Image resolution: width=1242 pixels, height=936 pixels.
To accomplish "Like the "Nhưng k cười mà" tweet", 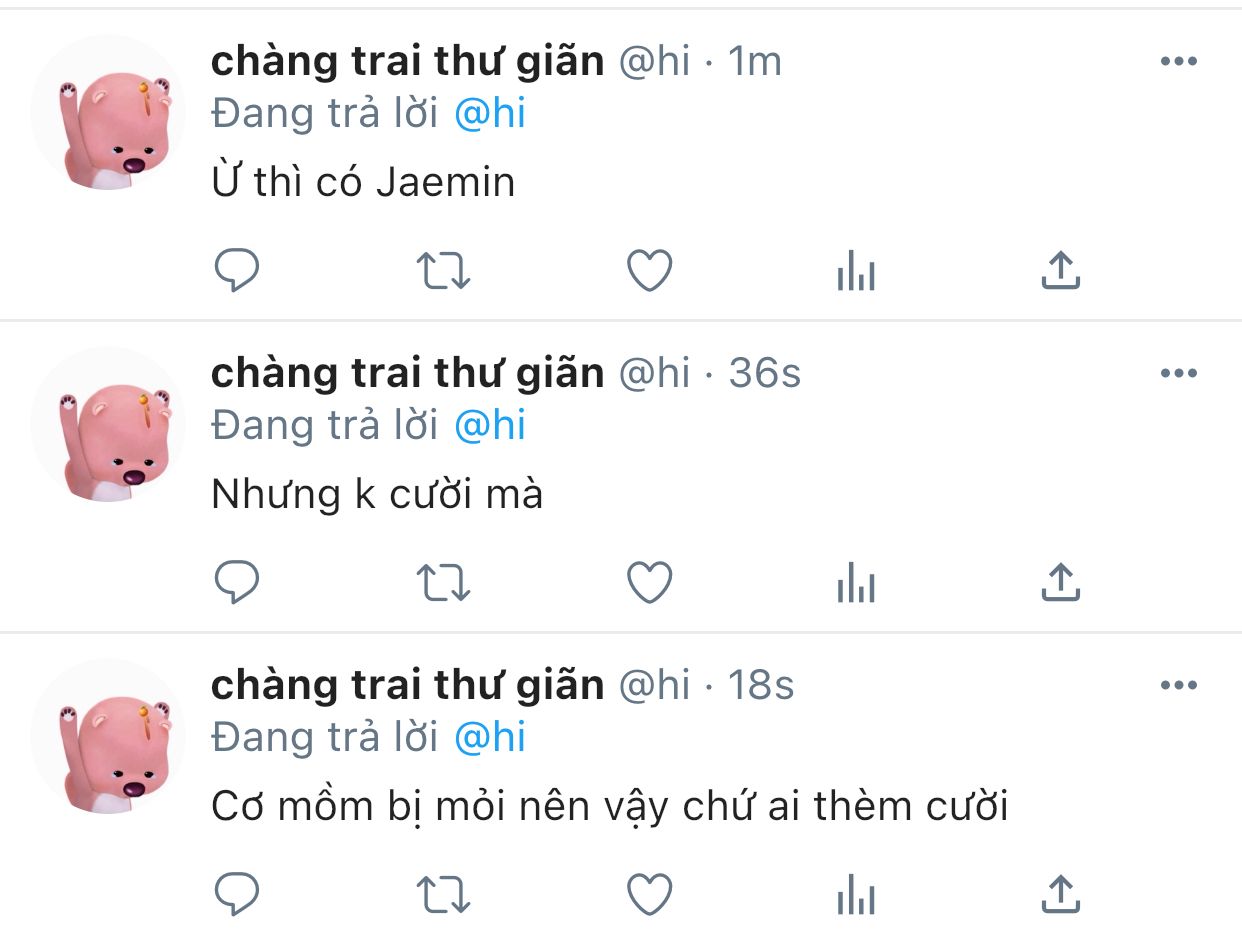I will click(650, 582).
